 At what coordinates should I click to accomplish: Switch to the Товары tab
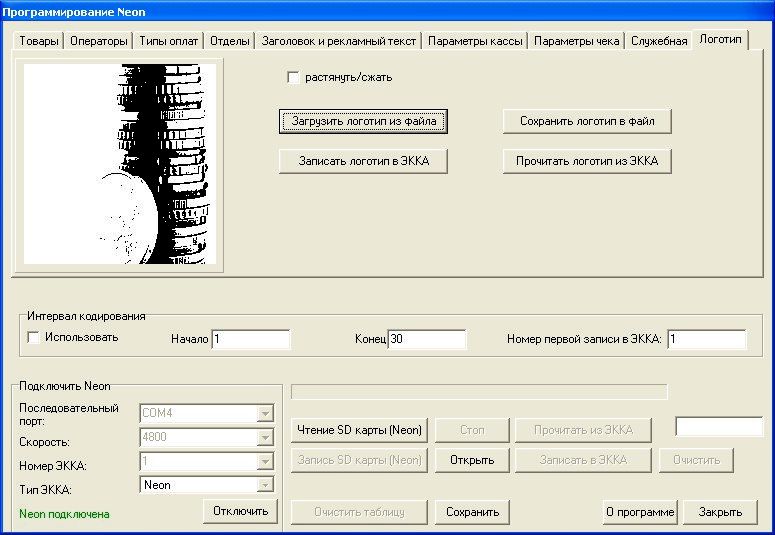39,41
